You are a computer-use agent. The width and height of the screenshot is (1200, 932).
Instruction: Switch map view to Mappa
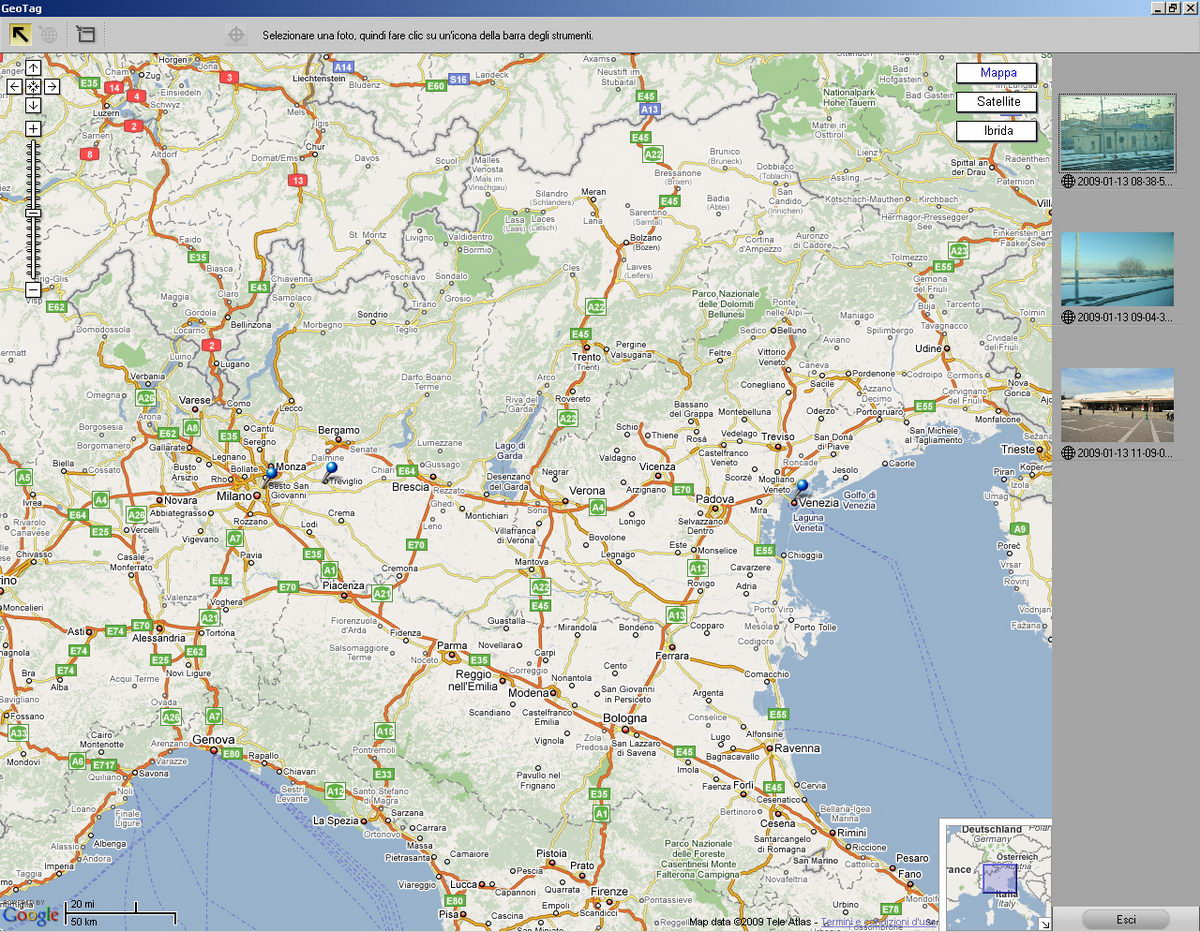pyautogui.click(x=997, y=73)
